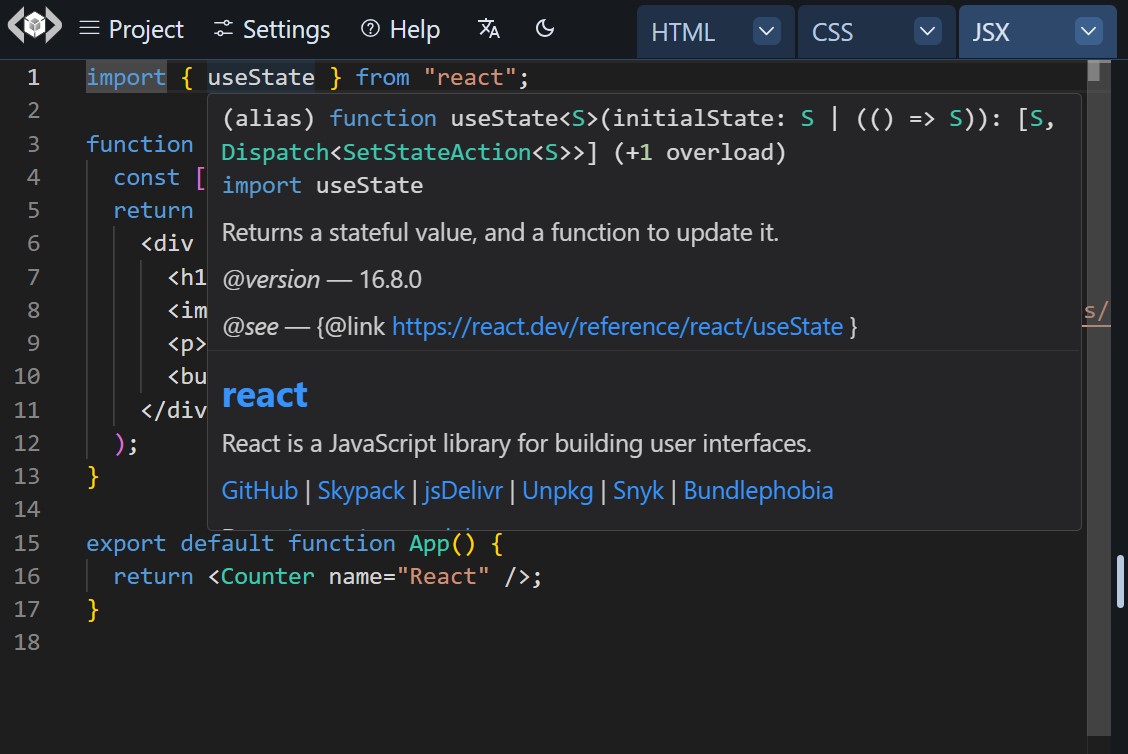
Task: Click the hamburger icon beside Project
Action: point(89,28)
